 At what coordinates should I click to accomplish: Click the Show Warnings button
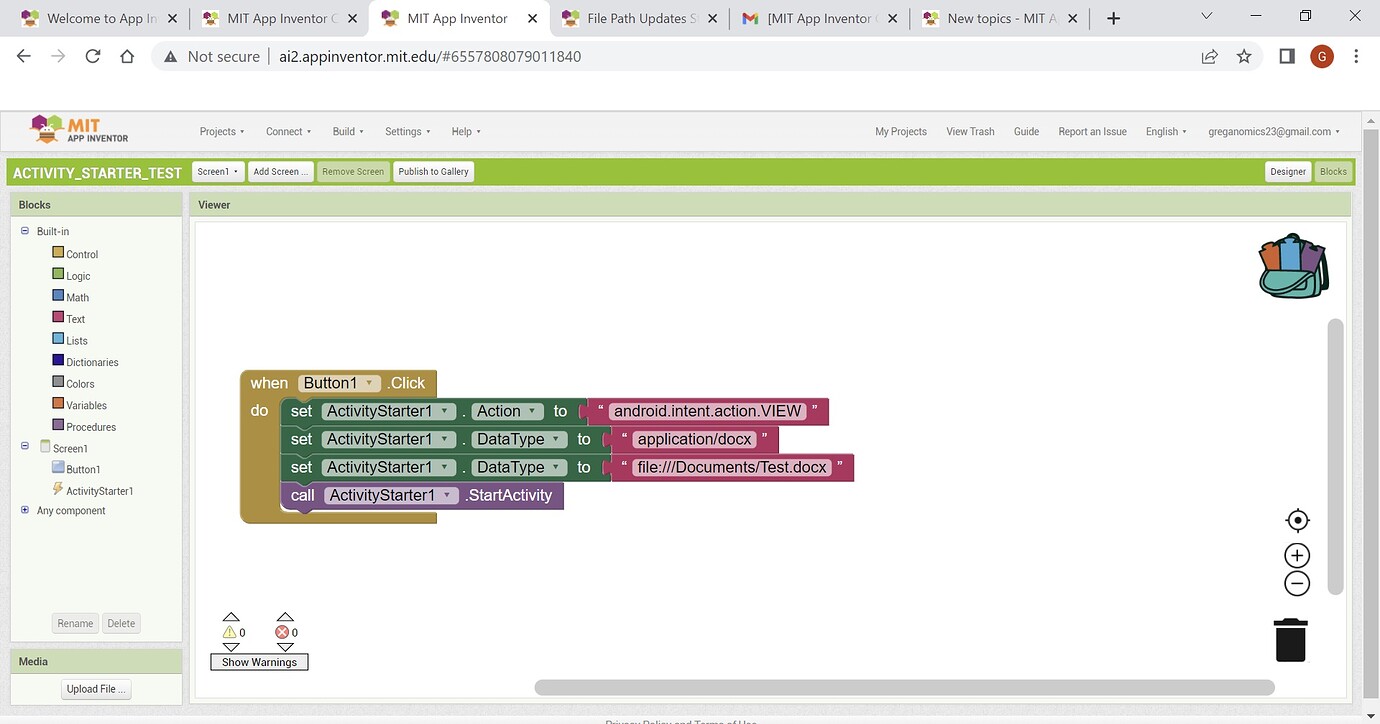pyautogui.click(x=259, y=661)
